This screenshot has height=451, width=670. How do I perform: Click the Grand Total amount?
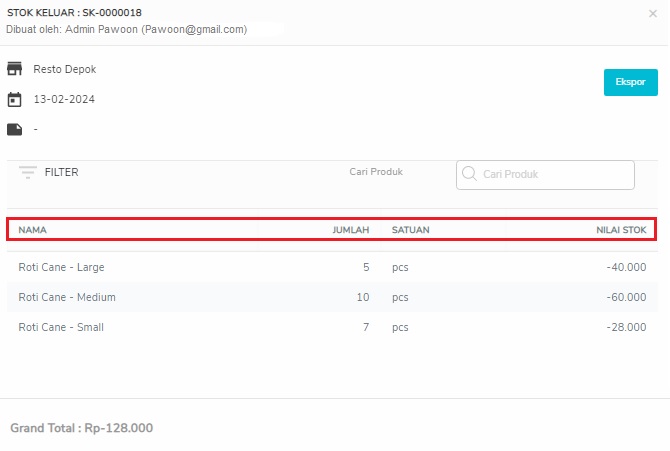[119, 428]
